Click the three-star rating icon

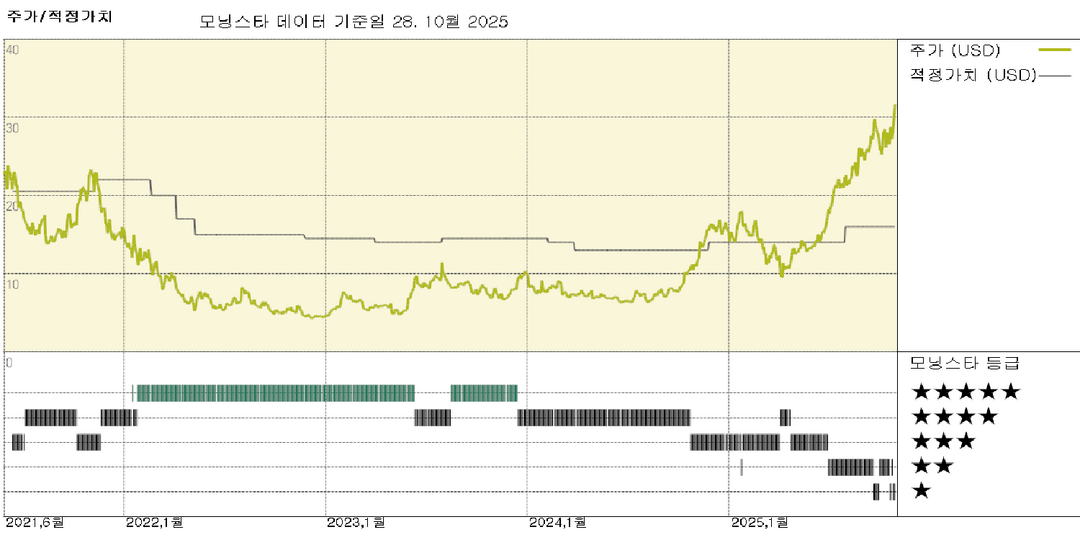coord(942,441)
